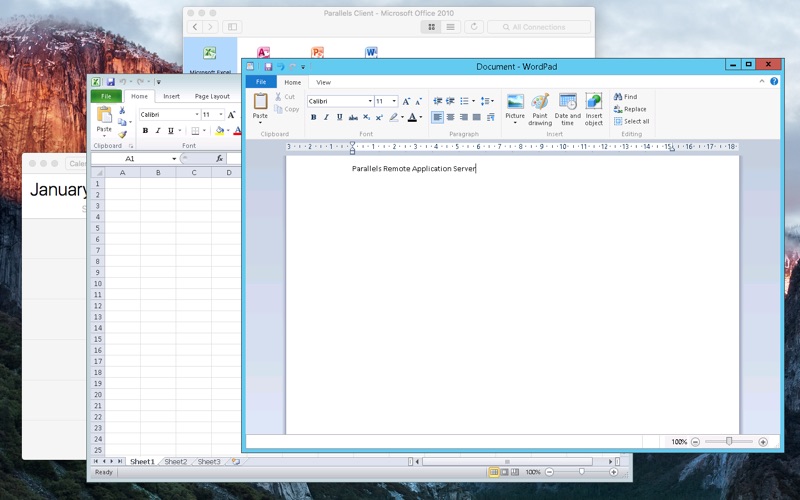The height and width of the screenshot is (500, 800).
Task: Open the WordPad line spacing menu
Action: click(x=487, y=101)
